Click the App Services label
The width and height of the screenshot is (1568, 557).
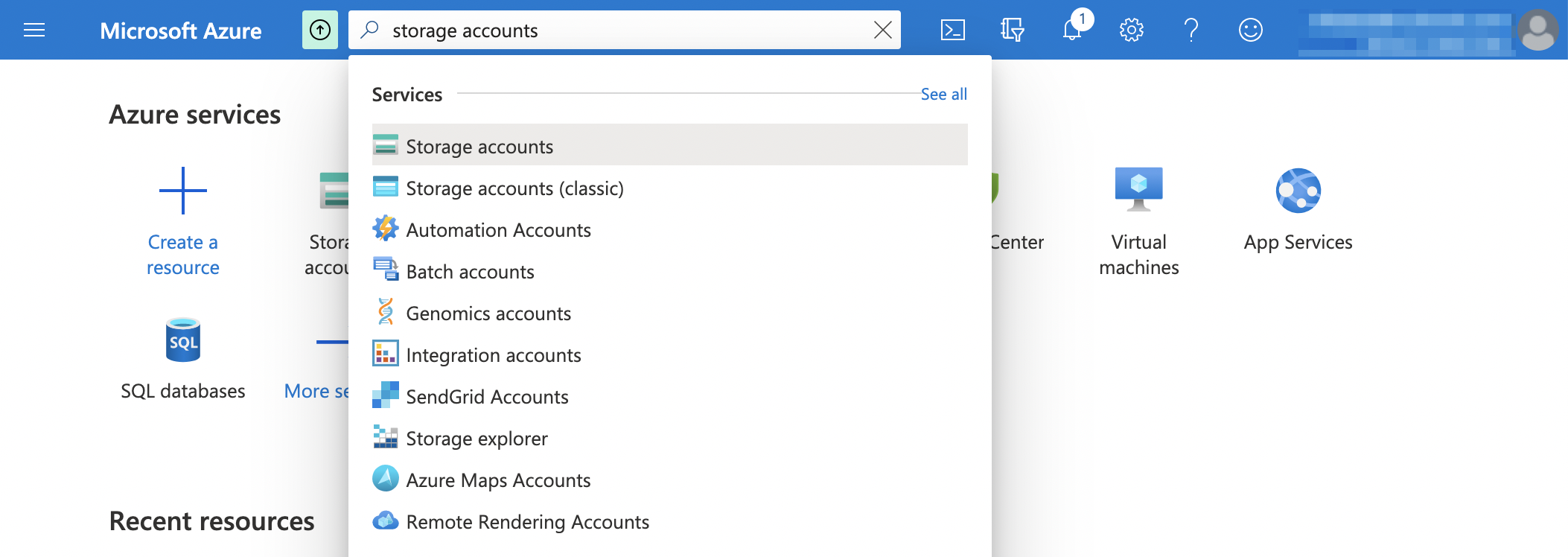pyautogui.click(x=1298, y=242)
